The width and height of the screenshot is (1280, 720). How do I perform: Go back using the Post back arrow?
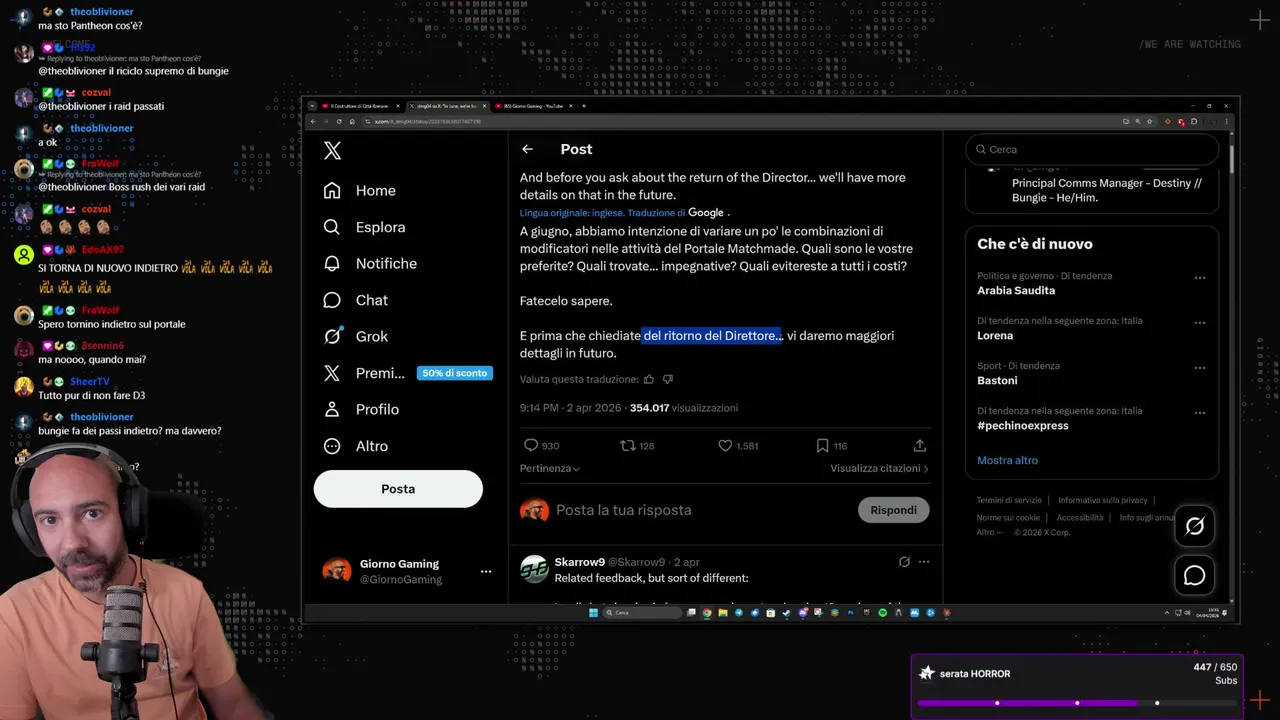[x=527, y=149]
